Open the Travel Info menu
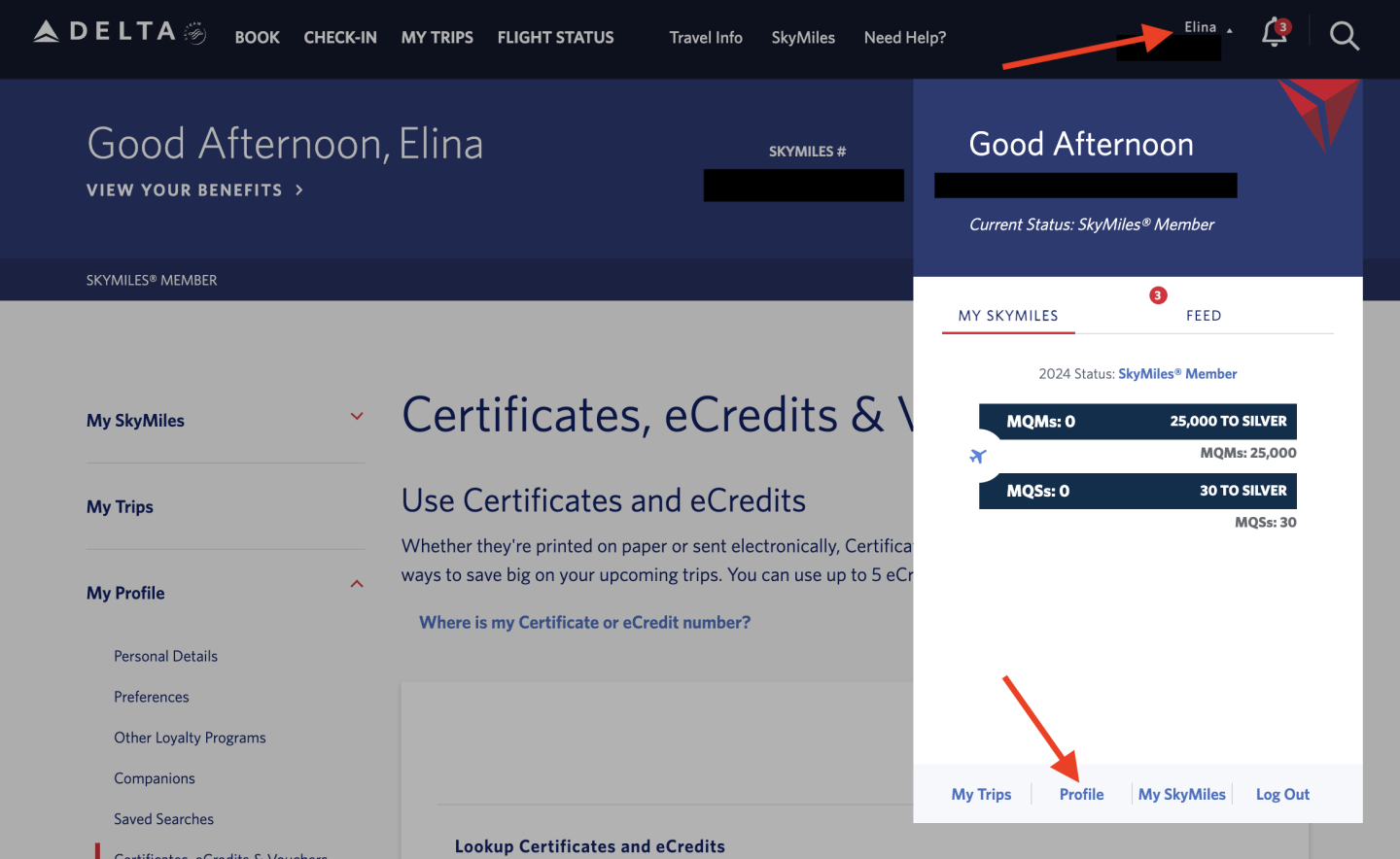The height and width of the screenshot is (859, 1400). pyautogui.click(x=706, y=38)
